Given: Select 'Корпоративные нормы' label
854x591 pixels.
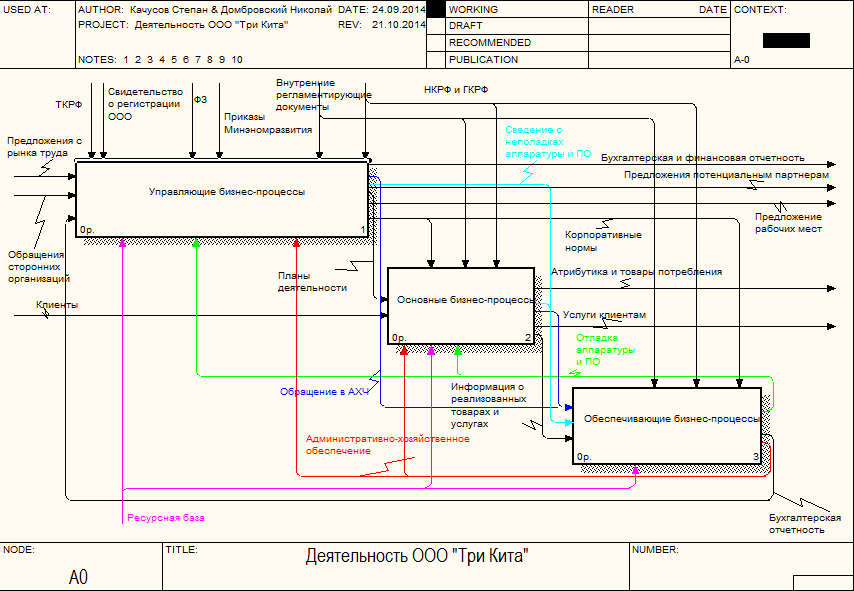Looking at the screenshot, I should click(603, 241).
